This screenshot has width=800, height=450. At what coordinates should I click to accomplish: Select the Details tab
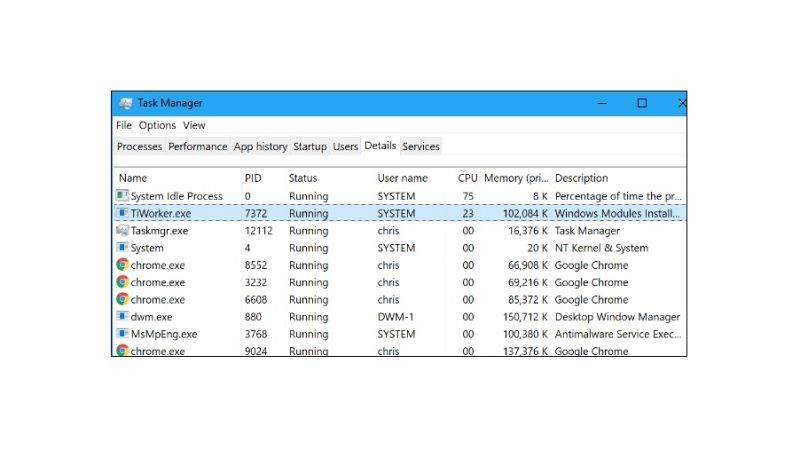[x=380, y=145]
